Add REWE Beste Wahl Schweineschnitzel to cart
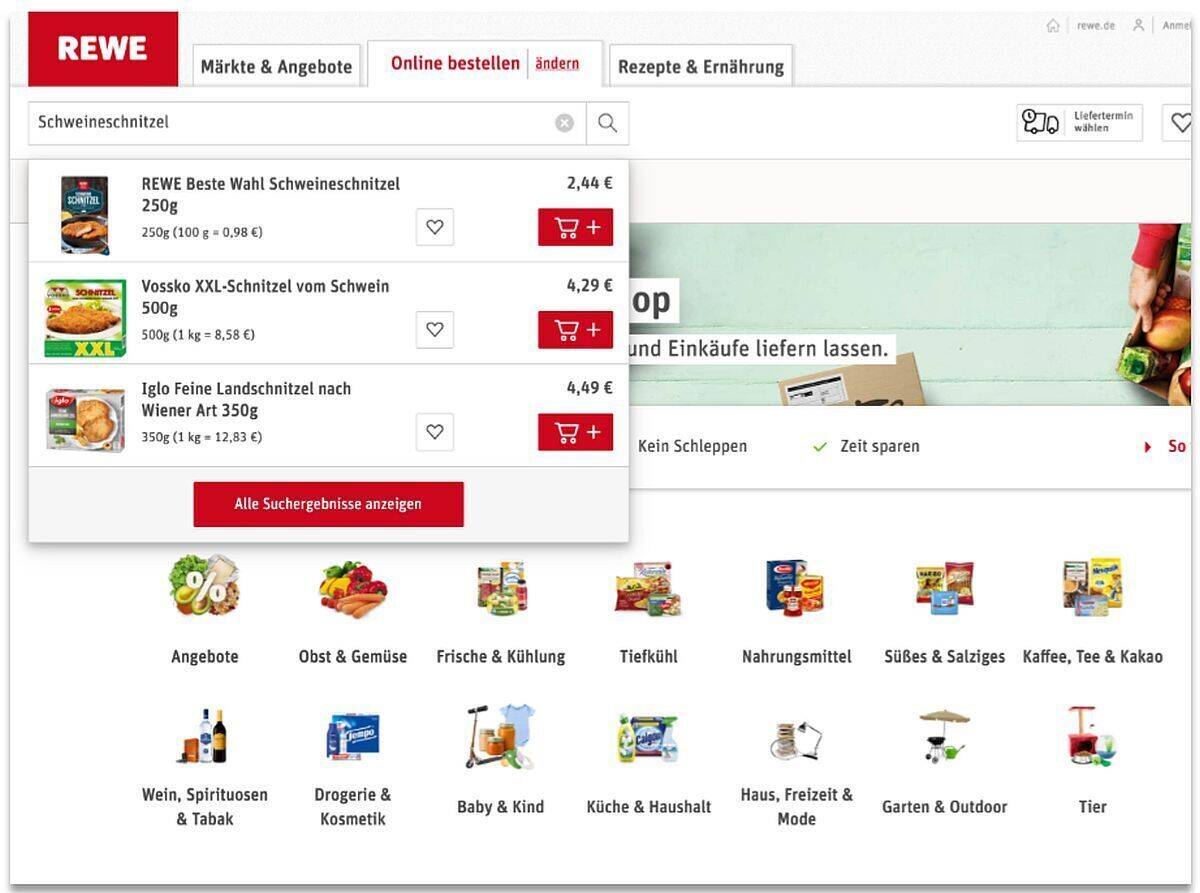Screen dimensions: 1200x893 coord(575,227)
